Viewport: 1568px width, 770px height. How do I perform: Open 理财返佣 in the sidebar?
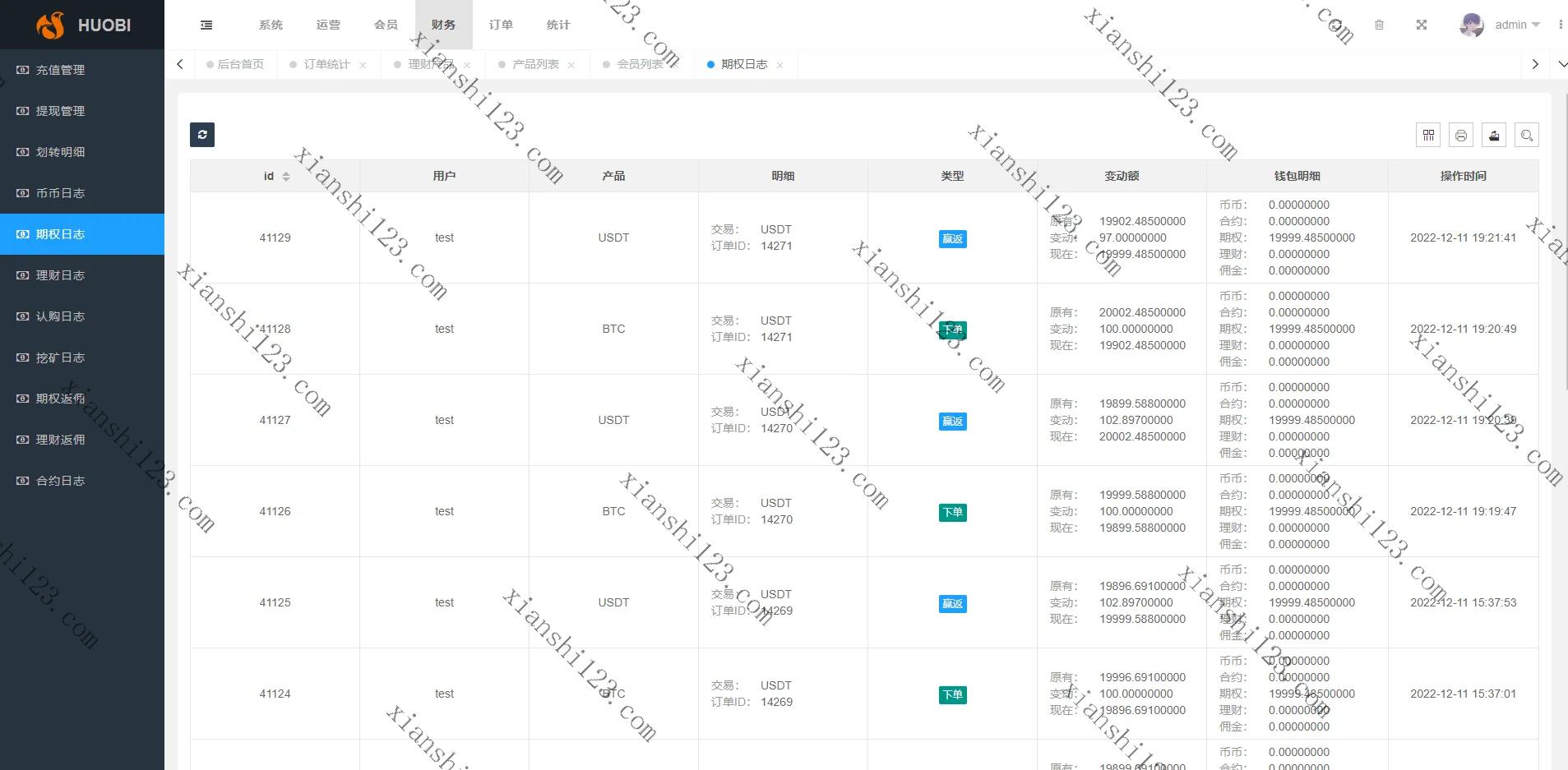(82, 440)
